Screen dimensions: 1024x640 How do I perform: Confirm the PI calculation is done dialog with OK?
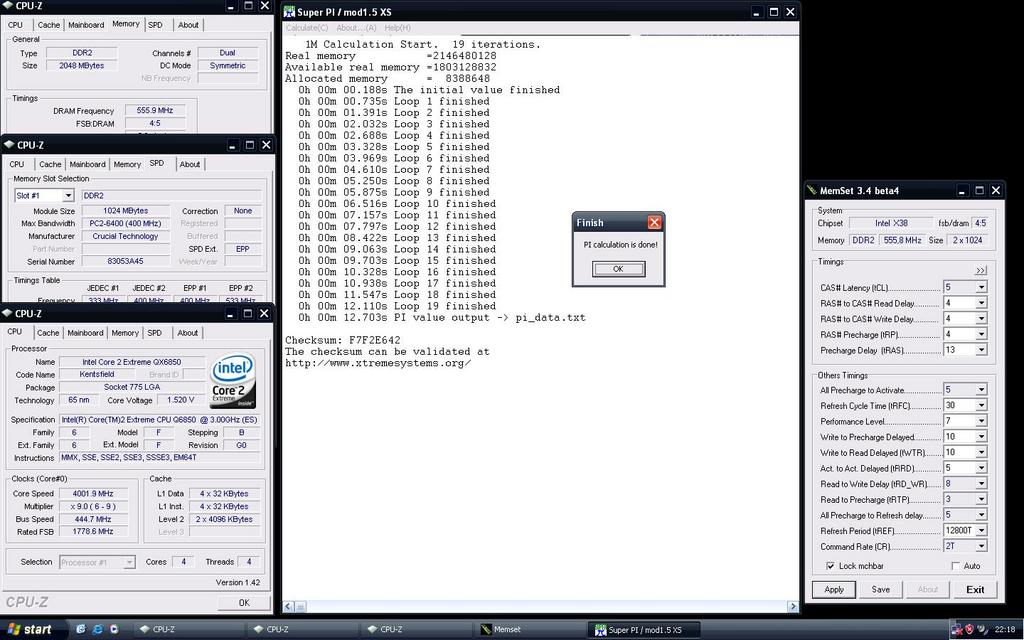(618, 269)
